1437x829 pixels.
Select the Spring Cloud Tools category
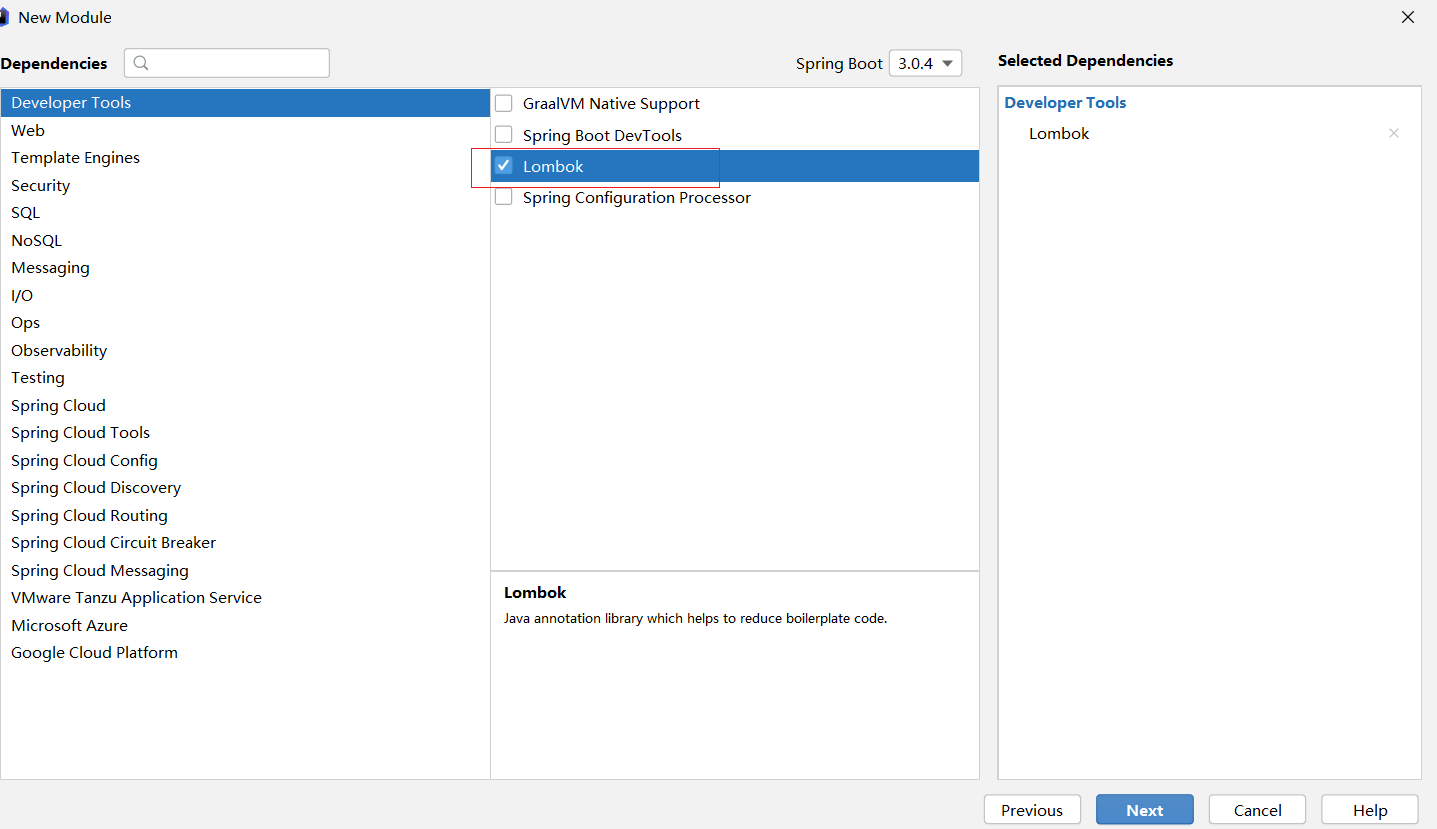tap(245, 433)
